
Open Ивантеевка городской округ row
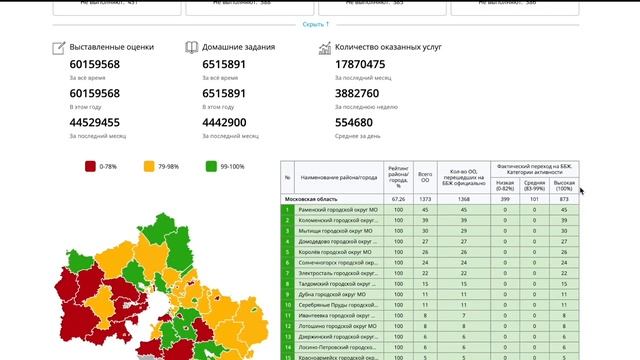click(x=430, y=316)
